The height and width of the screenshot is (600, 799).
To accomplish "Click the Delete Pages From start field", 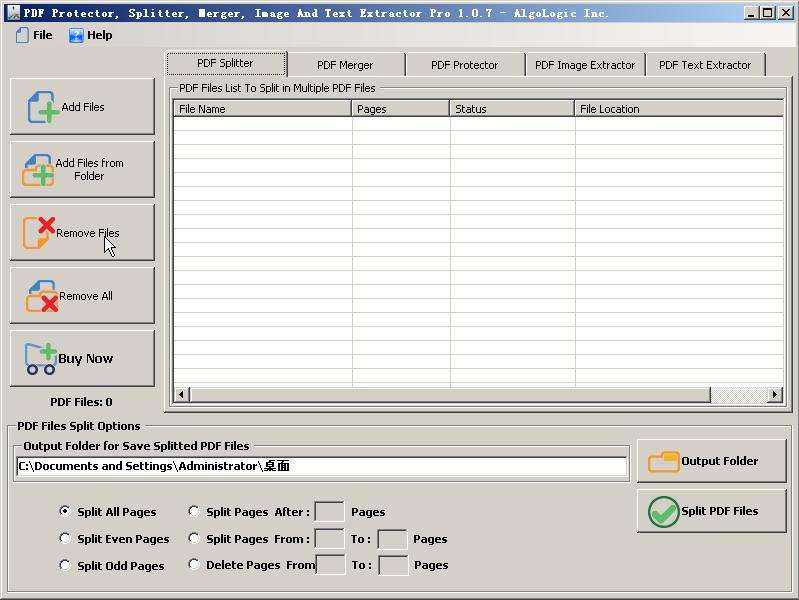I will click(x=330, y=565).
